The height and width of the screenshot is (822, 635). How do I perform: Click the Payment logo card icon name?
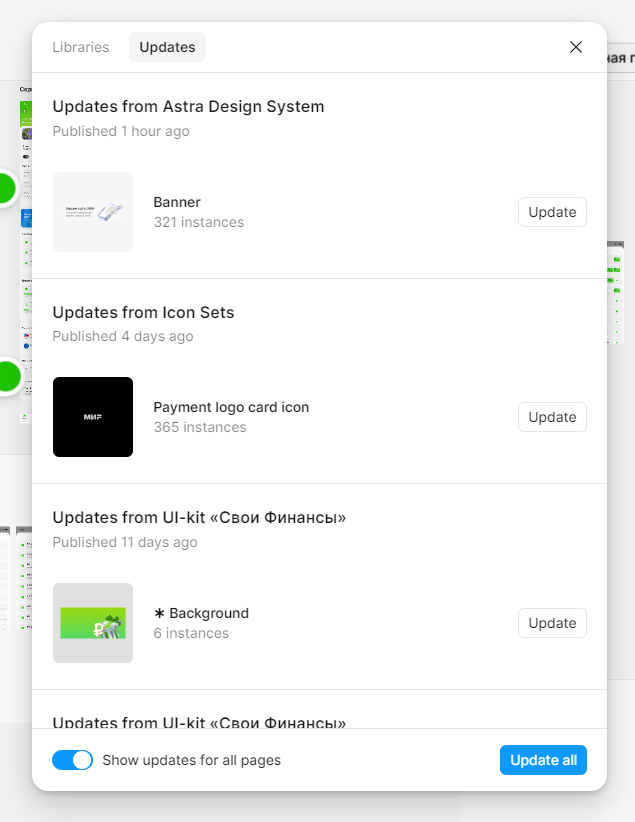point(231,407)
